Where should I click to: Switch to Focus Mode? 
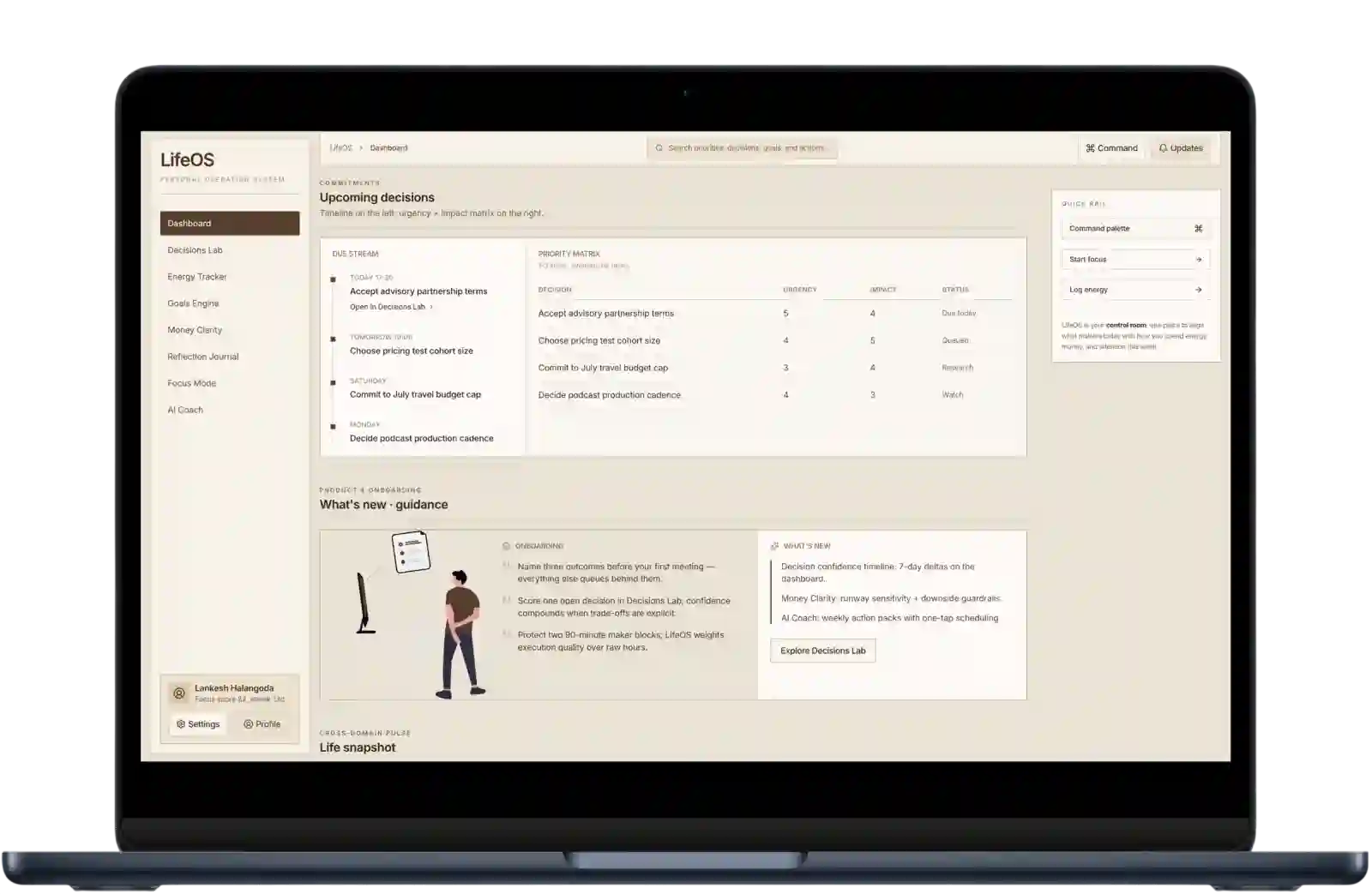[191, 383]
